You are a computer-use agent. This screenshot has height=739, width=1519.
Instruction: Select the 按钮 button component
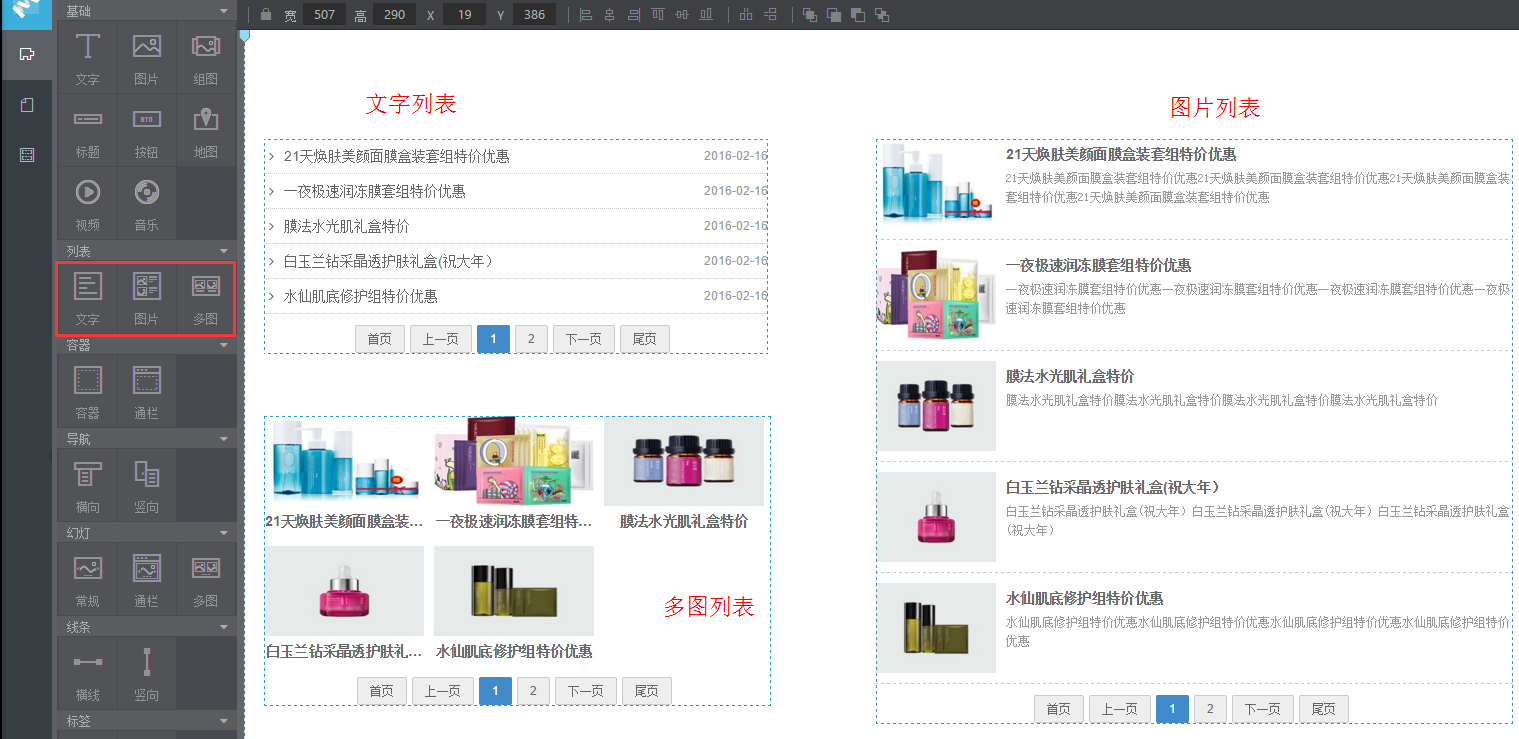click(147, 130)
